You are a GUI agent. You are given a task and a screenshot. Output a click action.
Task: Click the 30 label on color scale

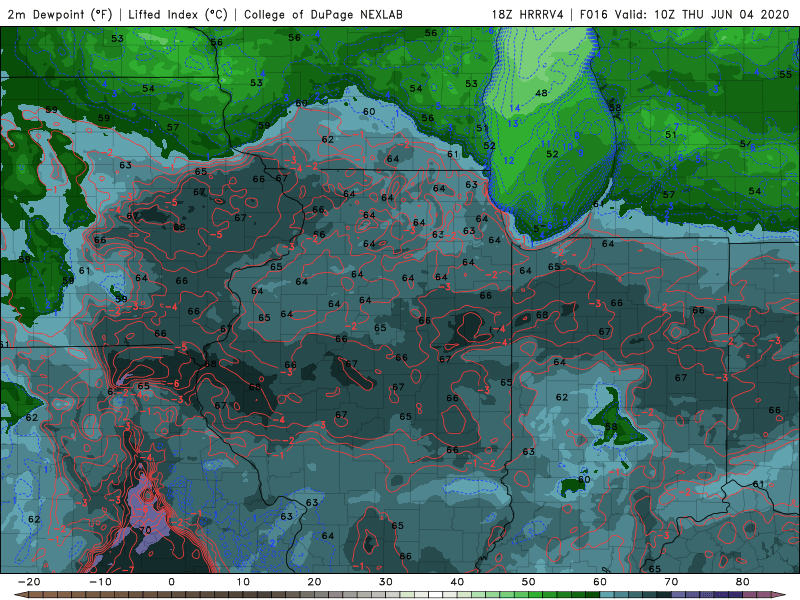[386, 582]
